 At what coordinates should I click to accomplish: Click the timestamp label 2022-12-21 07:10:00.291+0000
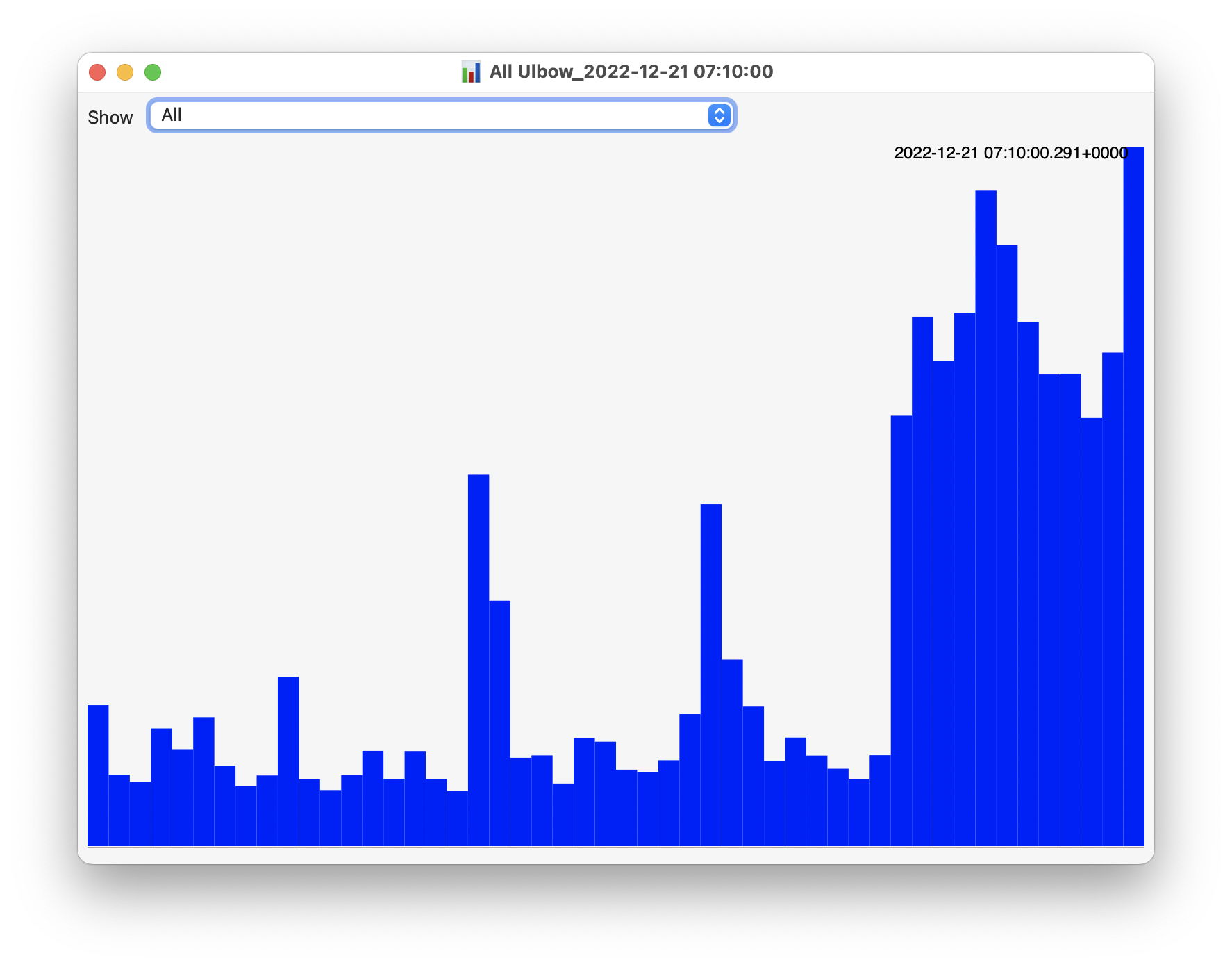(1010, 153)
